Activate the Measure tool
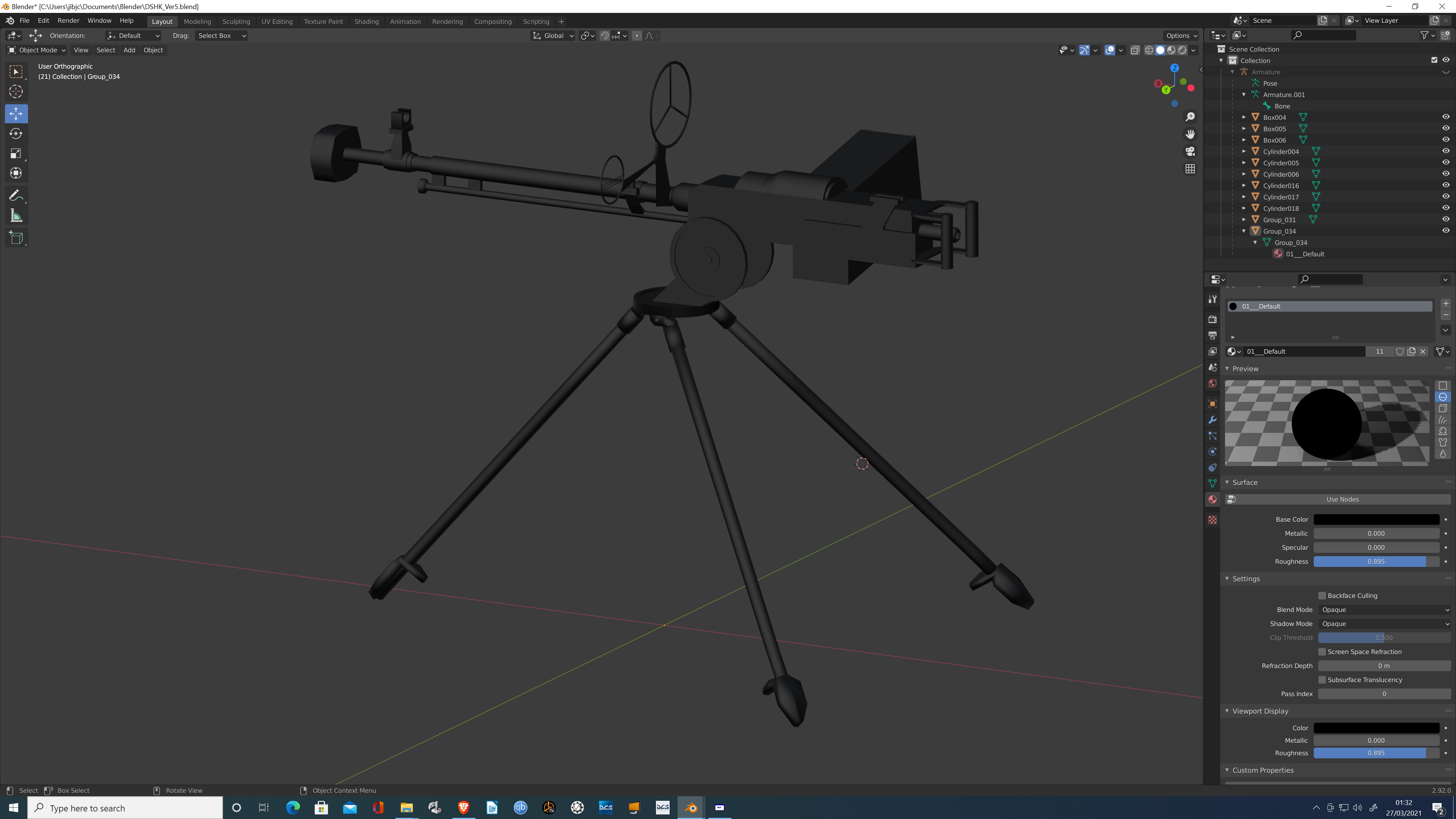Image resolution: width=1456 pixels, height=819 pixels. (16, 216)
